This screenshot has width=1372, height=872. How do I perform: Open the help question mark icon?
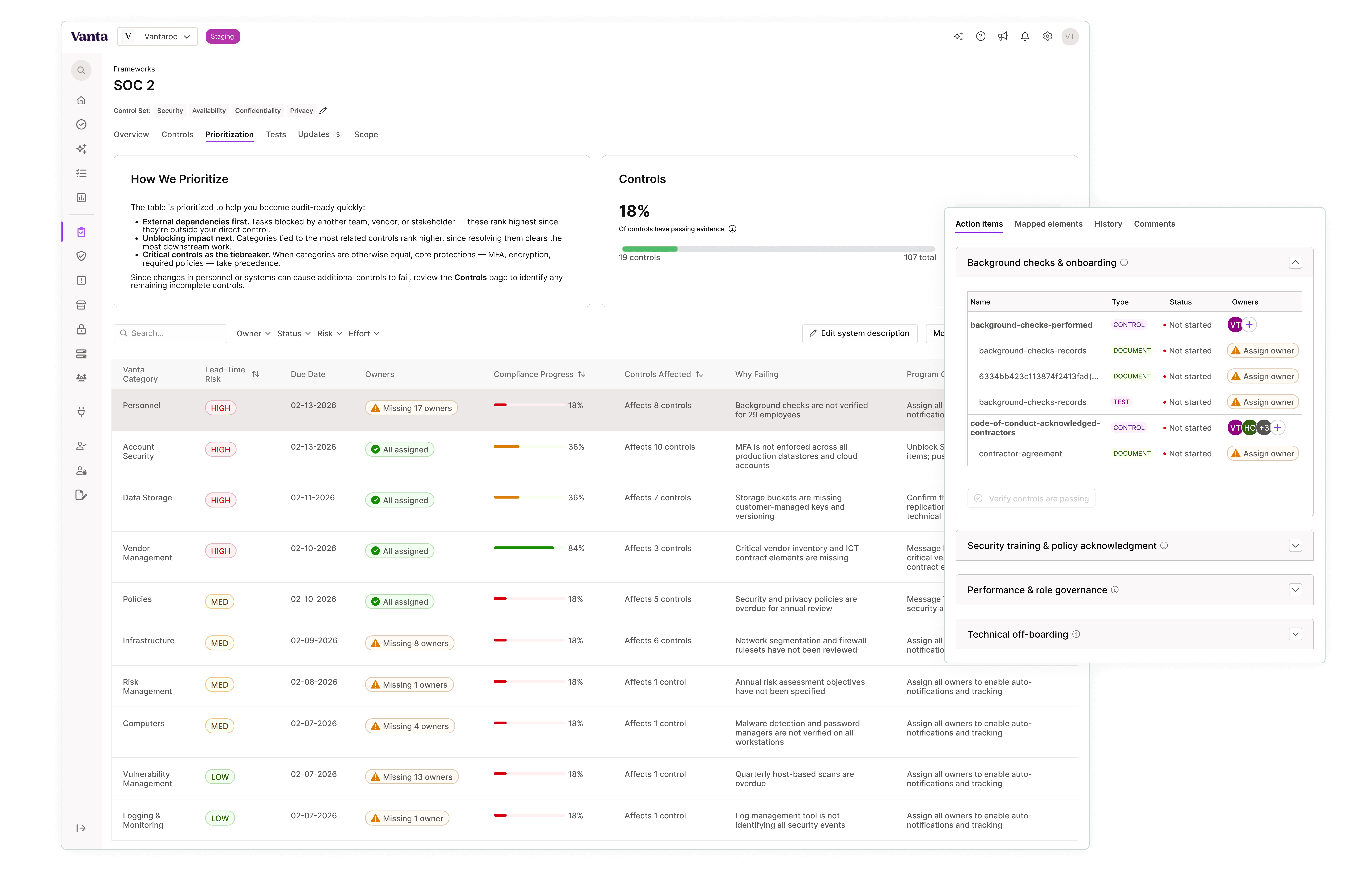point(981,36)
